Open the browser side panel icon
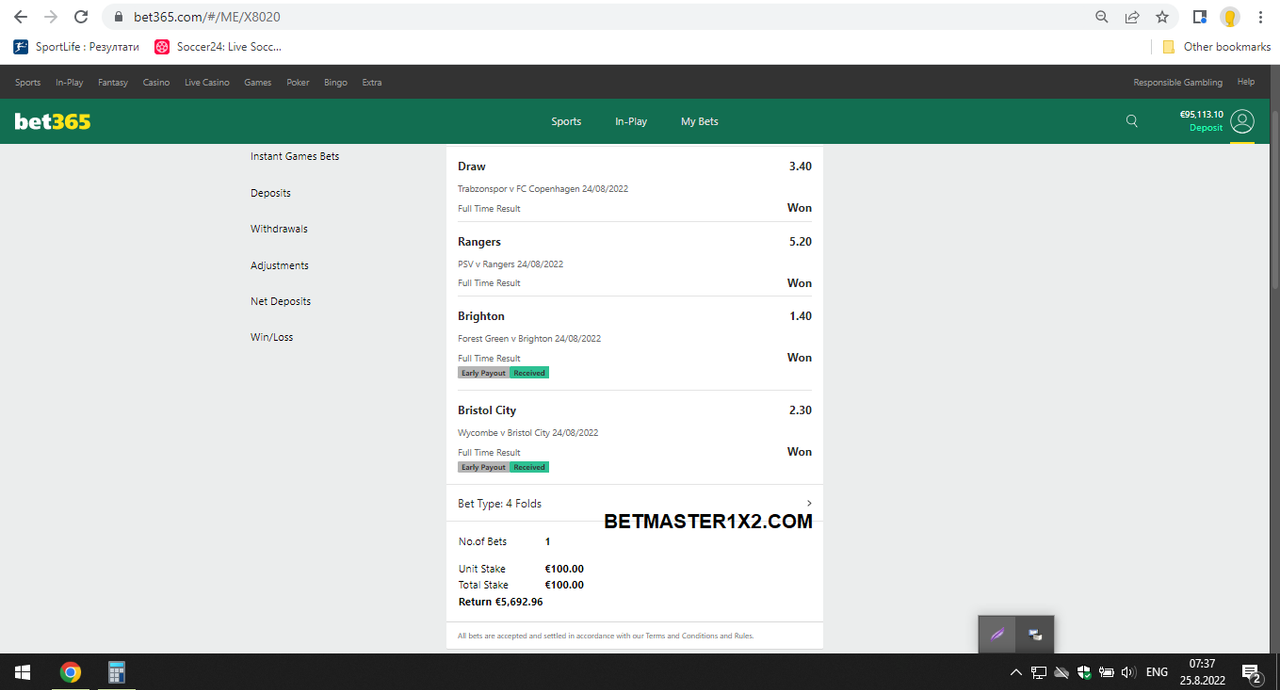Screen dimensions: 1280x690 pyautogui.click(x=1200, y=17)
